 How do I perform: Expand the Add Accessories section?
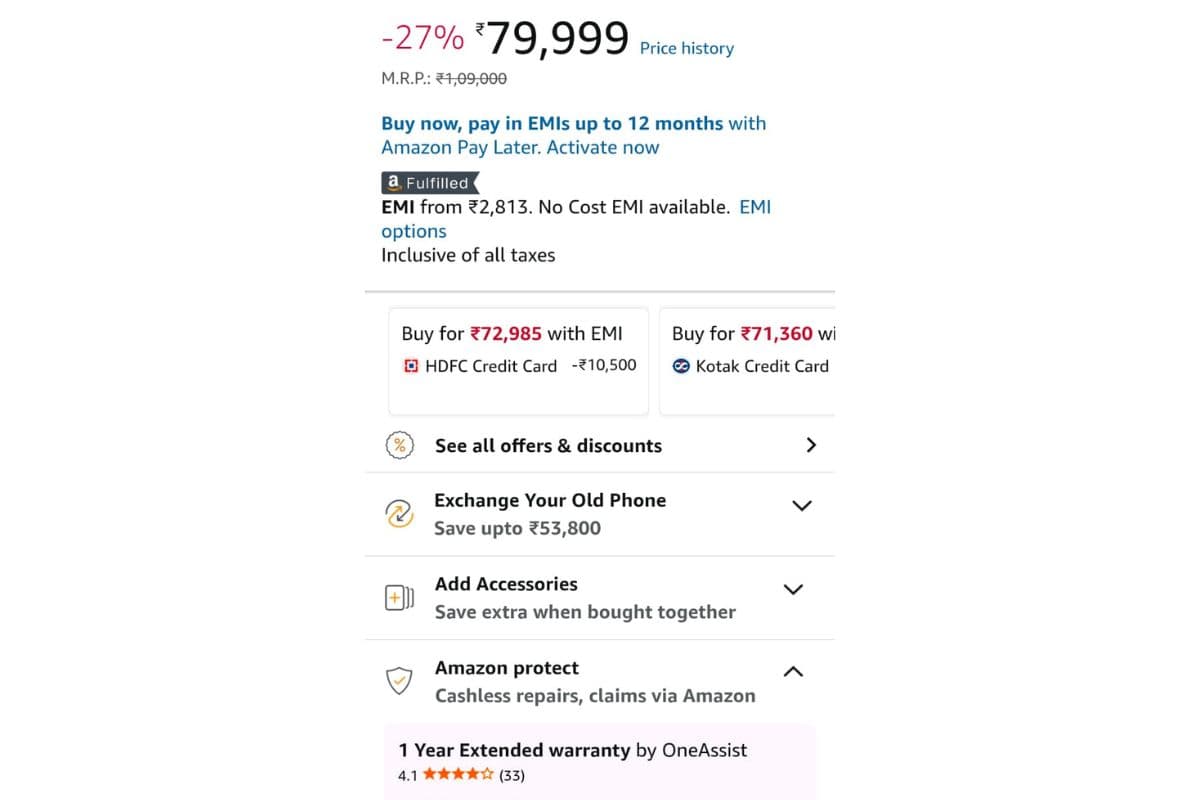tap(793, 589)
